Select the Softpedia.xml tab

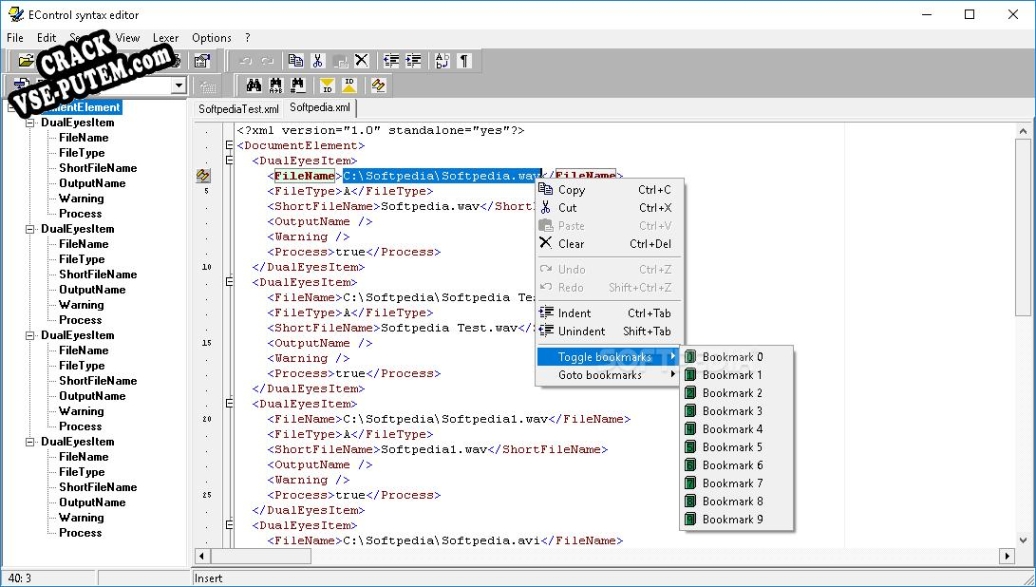point(320,108)
